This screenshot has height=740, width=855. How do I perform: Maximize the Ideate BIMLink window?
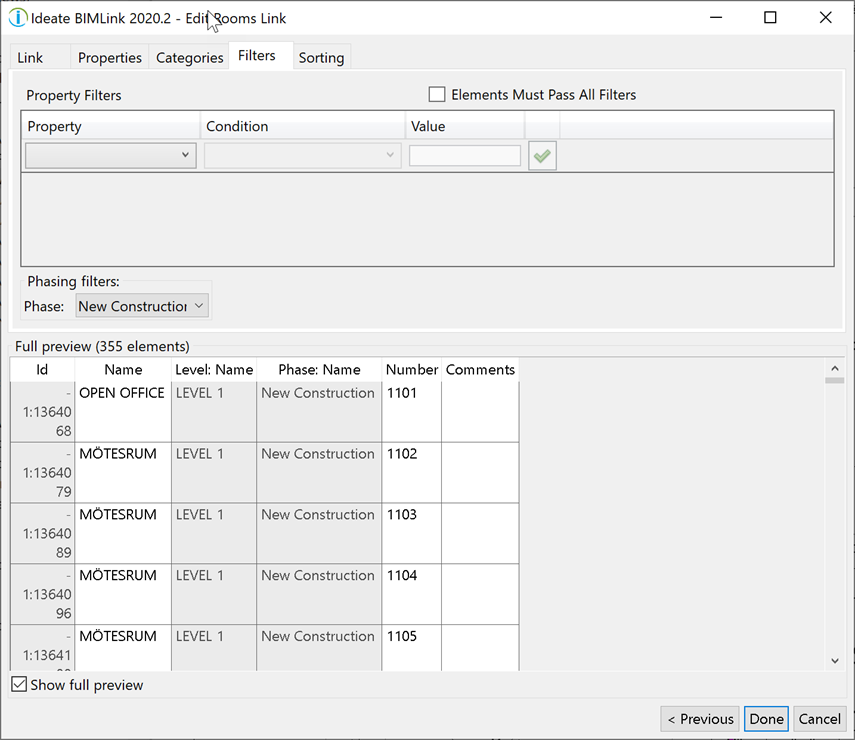770,17
